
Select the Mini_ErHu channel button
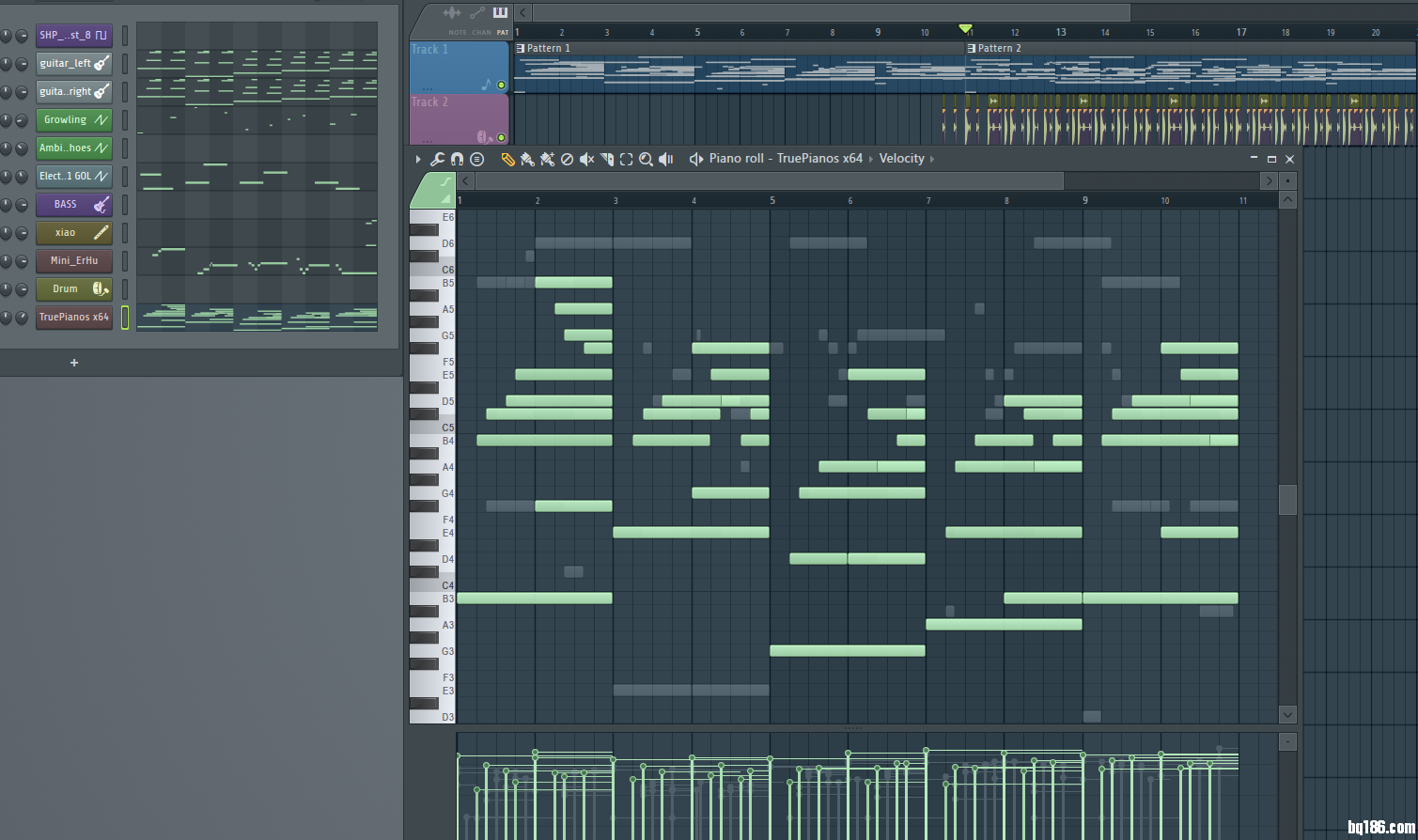(x=74, y=261)
